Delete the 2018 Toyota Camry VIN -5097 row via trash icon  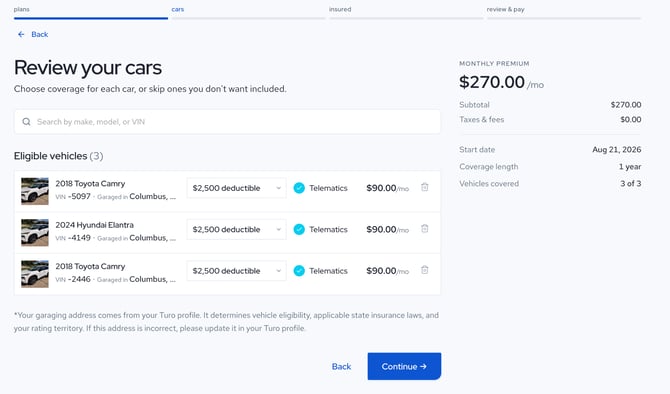[x=424, y=187]
